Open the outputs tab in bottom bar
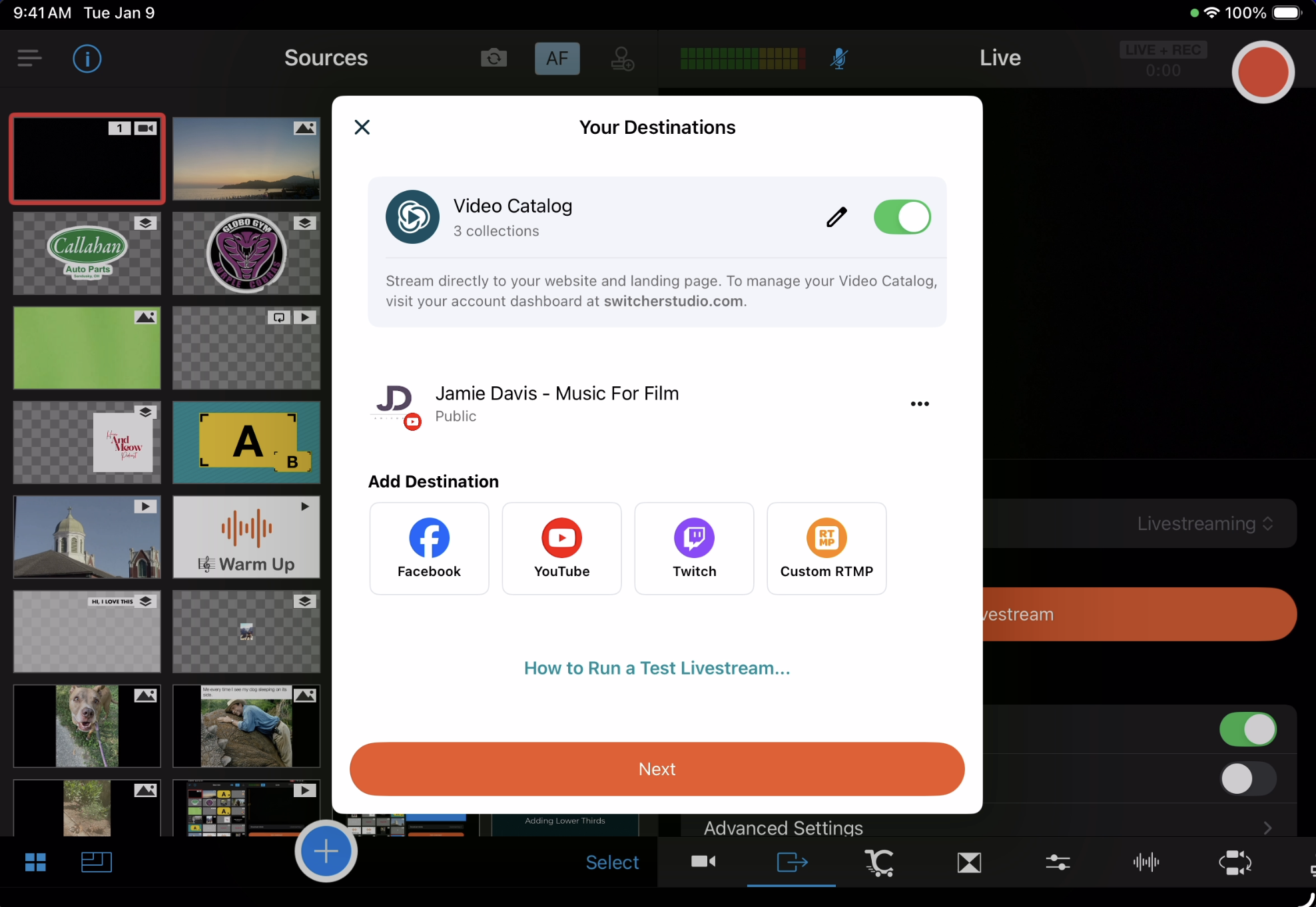Screen dimensions: 1316x907 [x=791, y=862]
